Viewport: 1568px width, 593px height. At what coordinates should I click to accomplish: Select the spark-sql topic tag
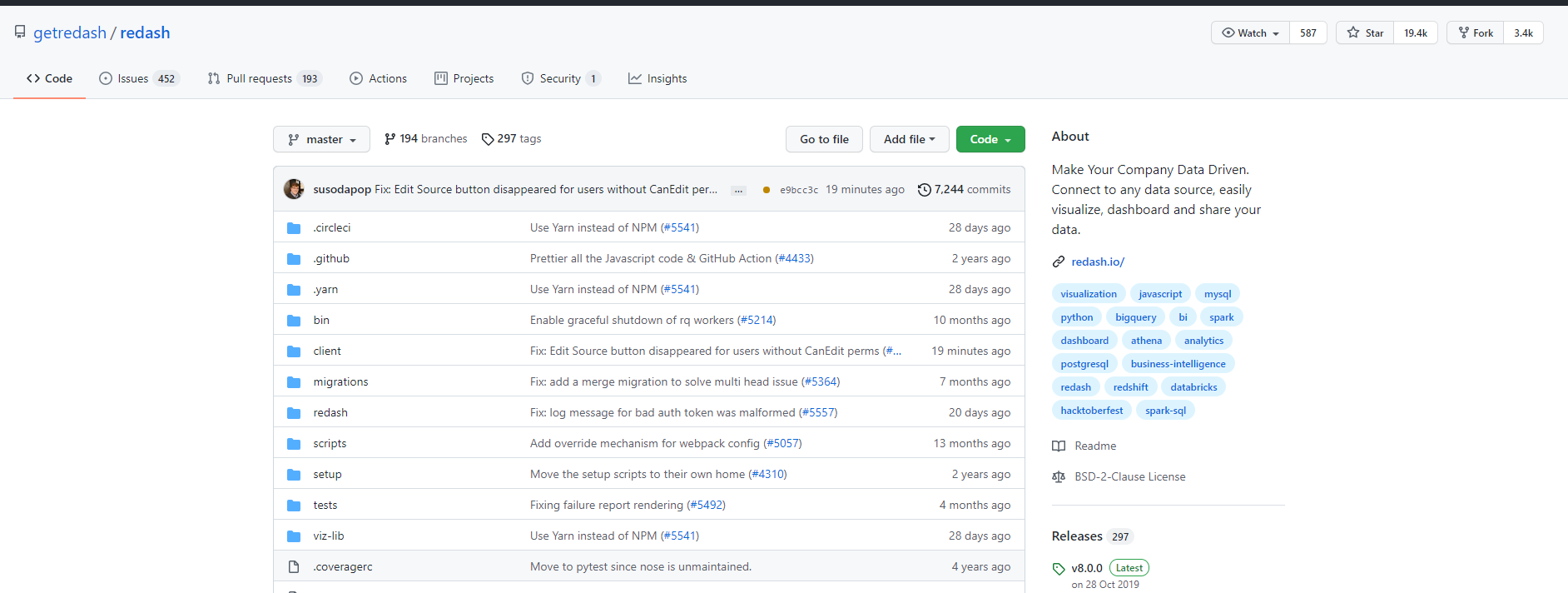tap(1165, 411)
